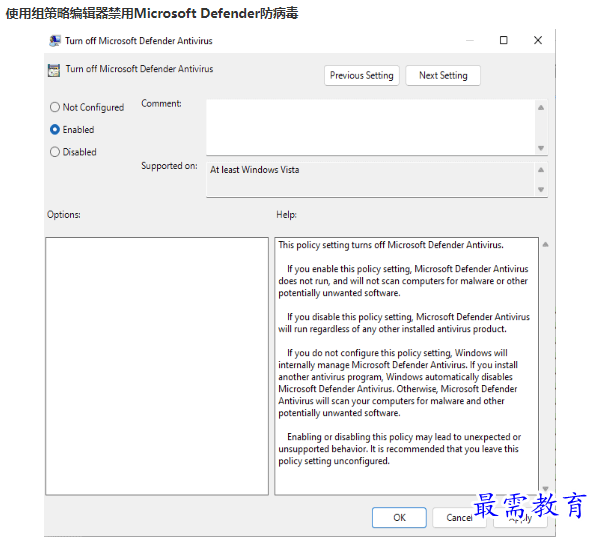
Task: Click the title bar Defender policy icon
Action: coord(55,41)
